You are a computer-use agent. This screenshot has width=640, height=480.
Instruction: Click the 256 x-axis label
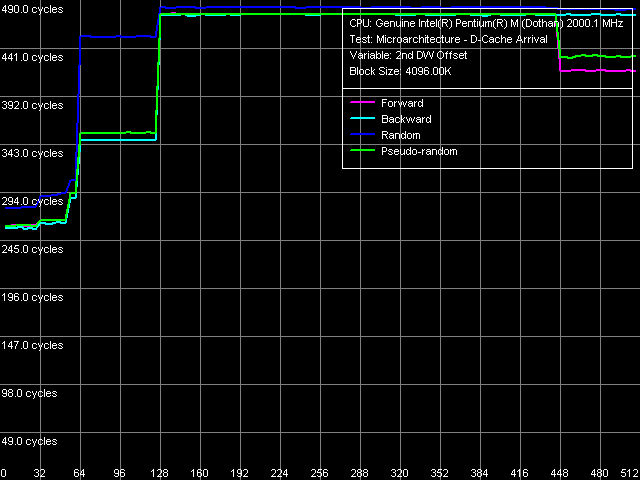(320, 473)
